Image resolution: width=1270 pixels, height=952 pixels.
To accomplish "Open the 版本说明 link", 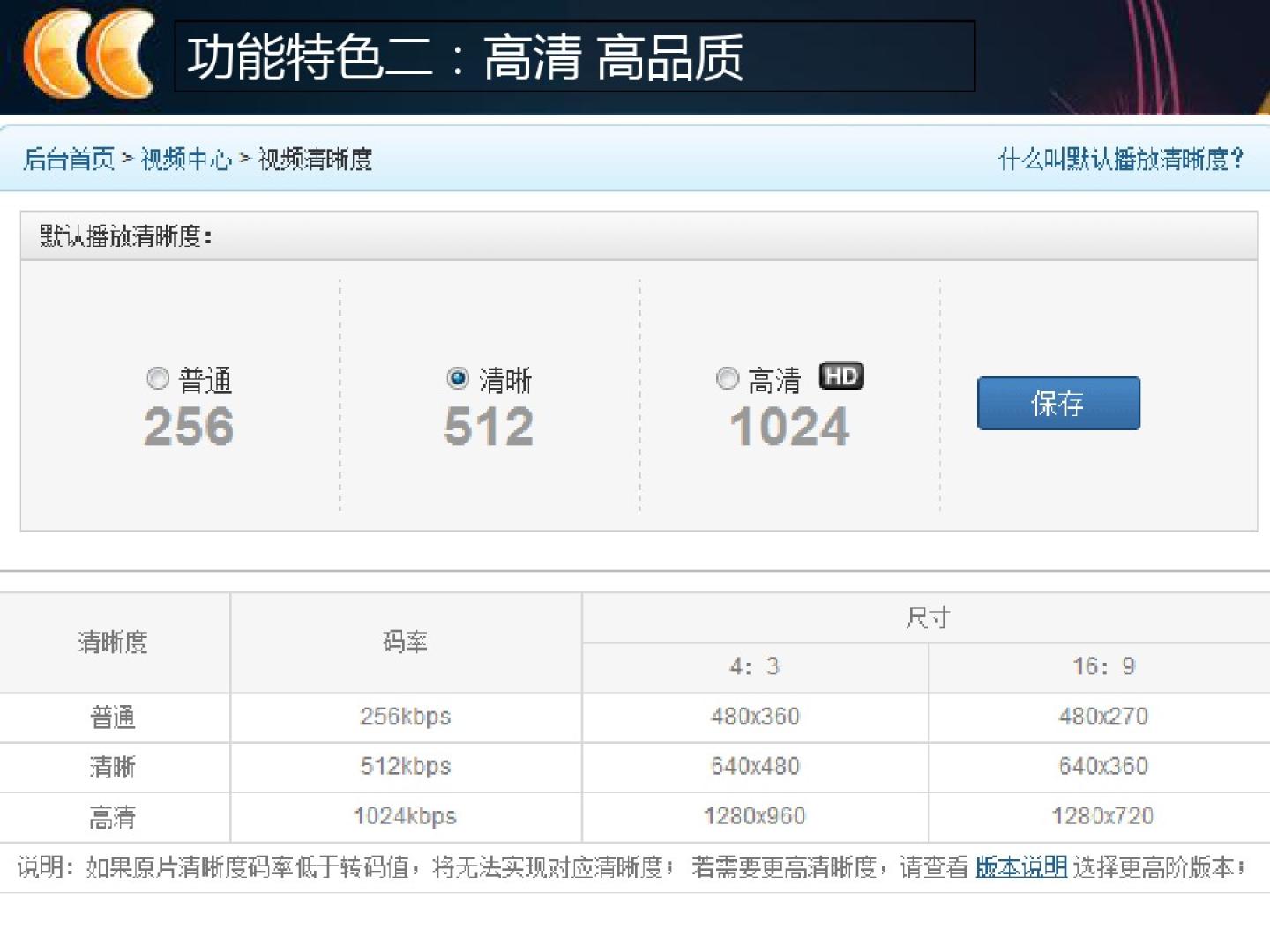I will tap(1020, 867).
